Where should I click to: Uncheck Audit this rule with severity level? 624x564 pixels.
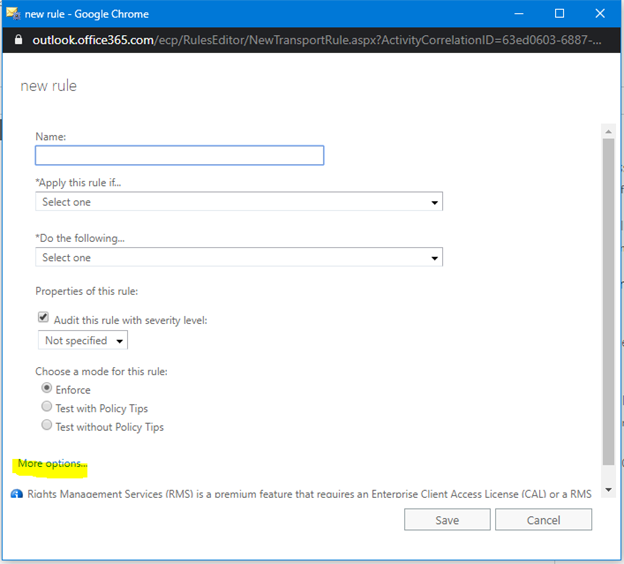tap(43, 317)
